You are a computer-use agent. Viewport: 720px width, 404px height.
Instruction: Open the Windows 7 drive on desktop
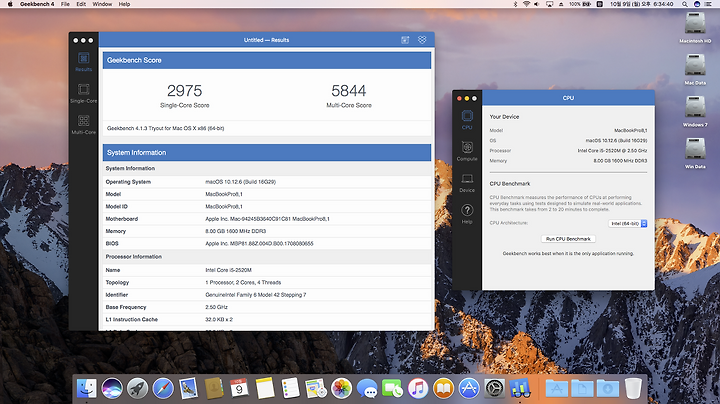(695, 111)
